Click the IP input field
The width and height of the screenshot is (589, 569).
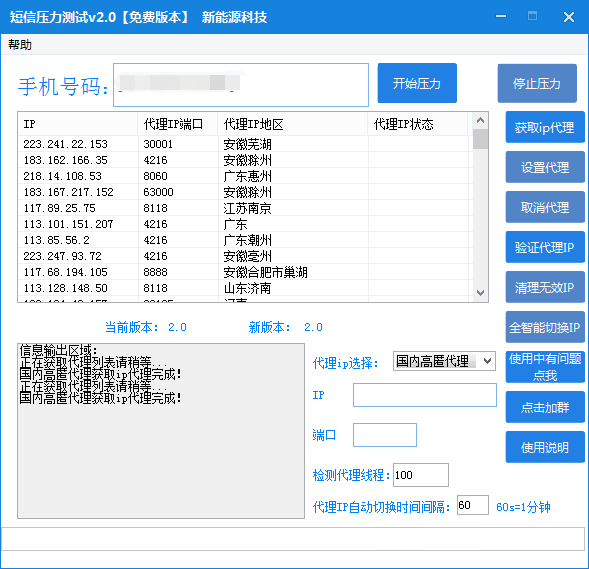point(425,395)
